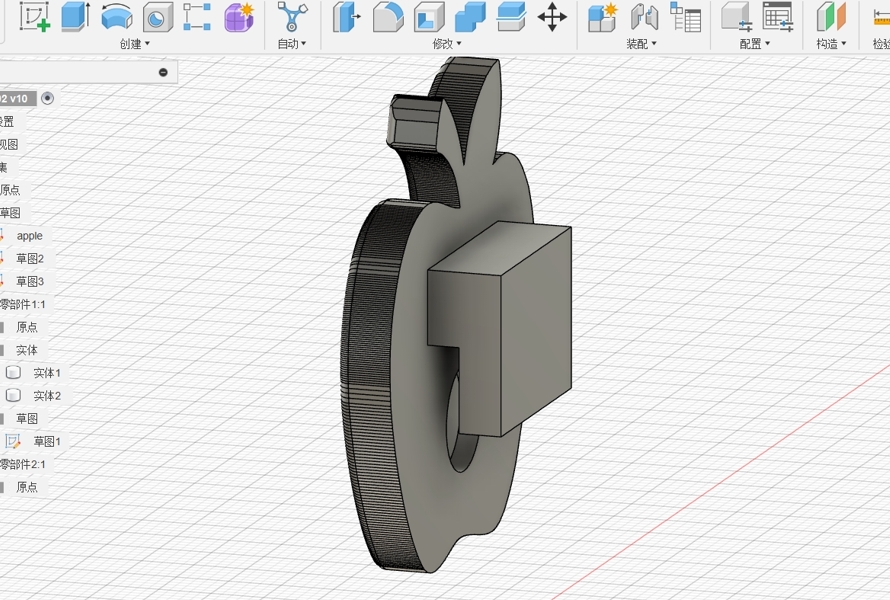Screen dimensions: 890x600
Task: Select body 实体1 in browser
Action: [x=47, y=373]
